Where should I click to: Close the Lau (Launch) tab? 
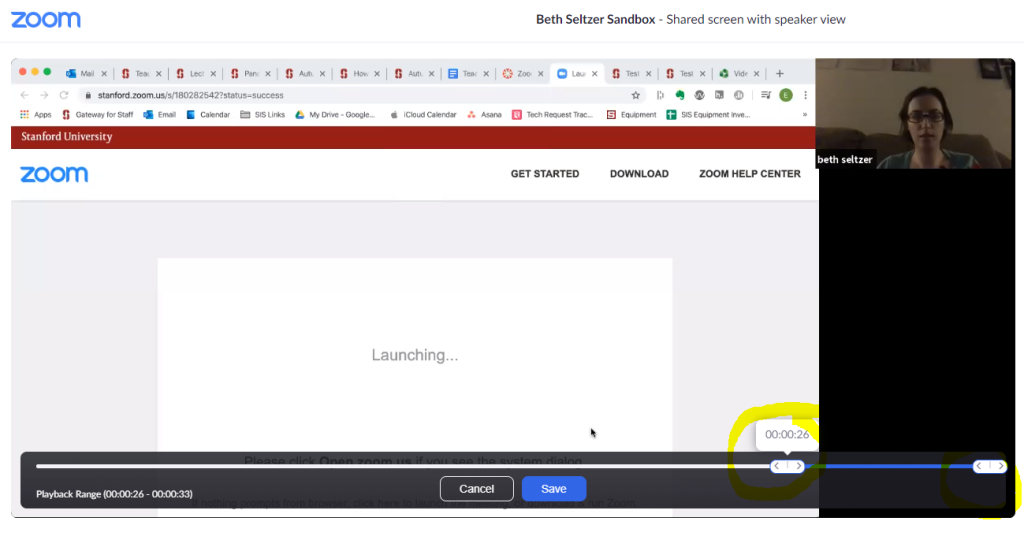tap(594, 74)
